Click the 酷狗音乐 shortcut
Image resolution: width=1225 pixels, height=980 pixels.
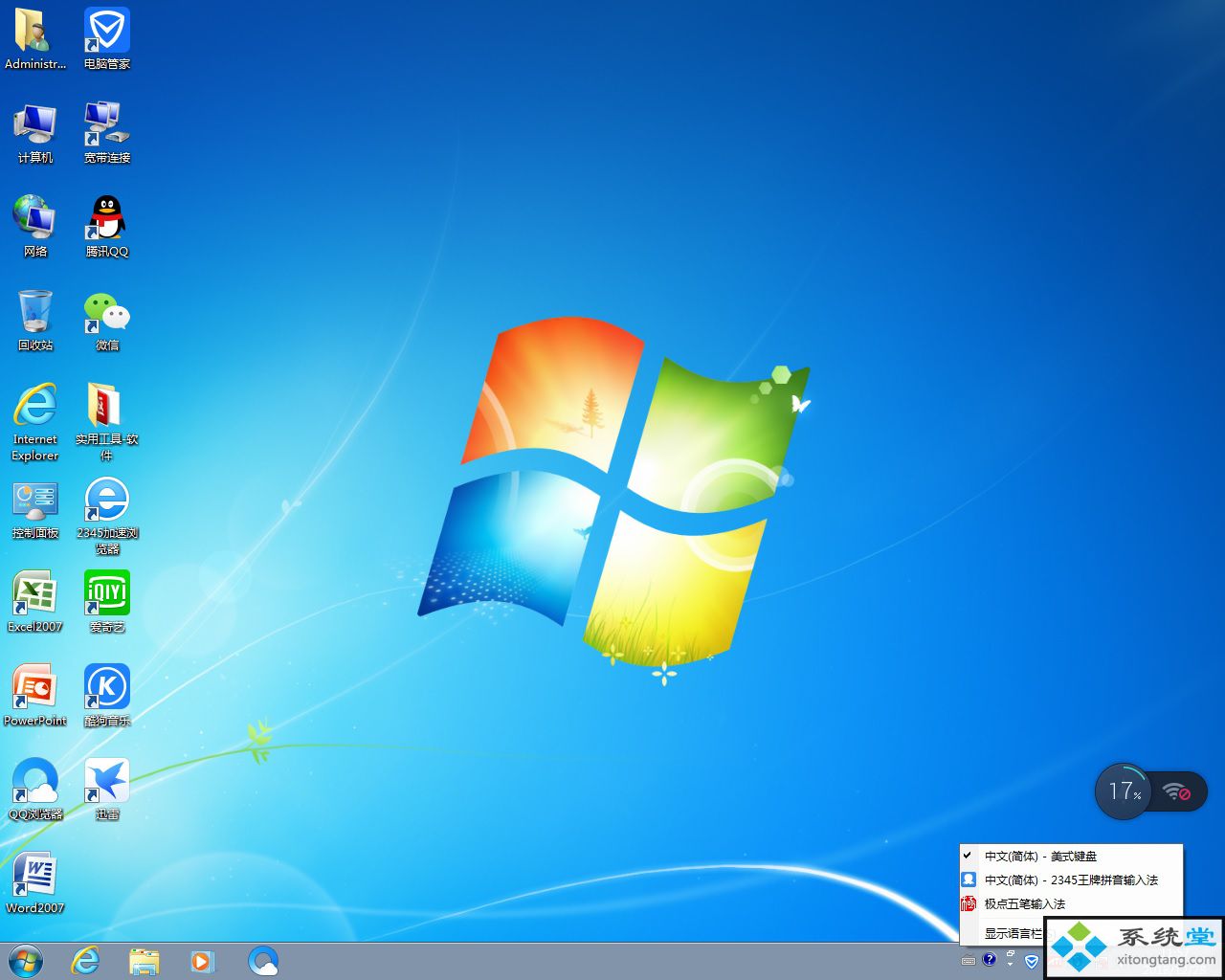(x=107, y=696)
